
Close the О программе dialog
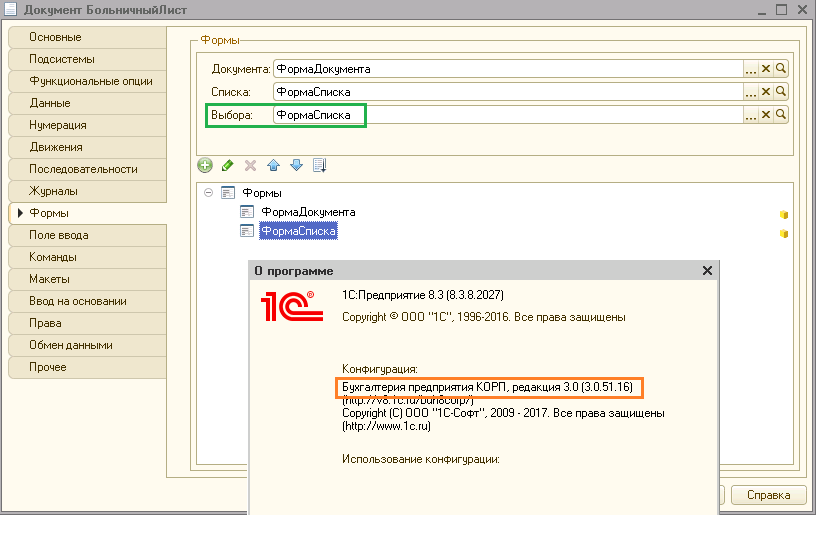pyautogui.click(x=707, y=271)
